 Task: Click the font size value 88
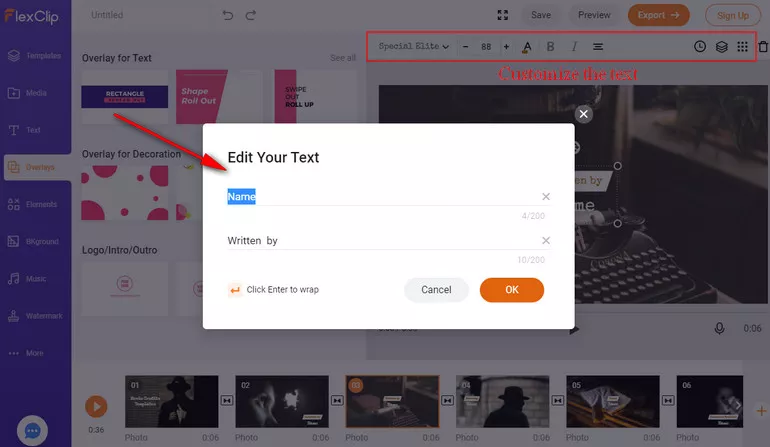tap(486, 47)
